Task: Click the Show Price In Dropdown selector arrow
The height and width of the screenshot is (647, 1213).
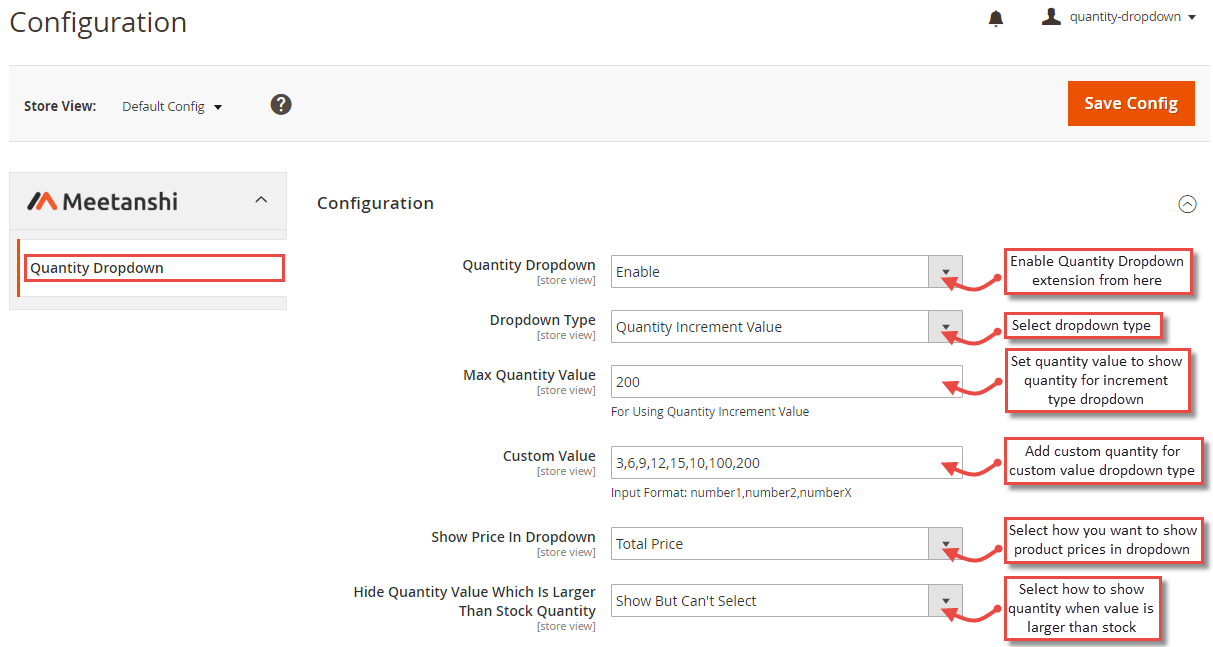Action: pos(945,543)
